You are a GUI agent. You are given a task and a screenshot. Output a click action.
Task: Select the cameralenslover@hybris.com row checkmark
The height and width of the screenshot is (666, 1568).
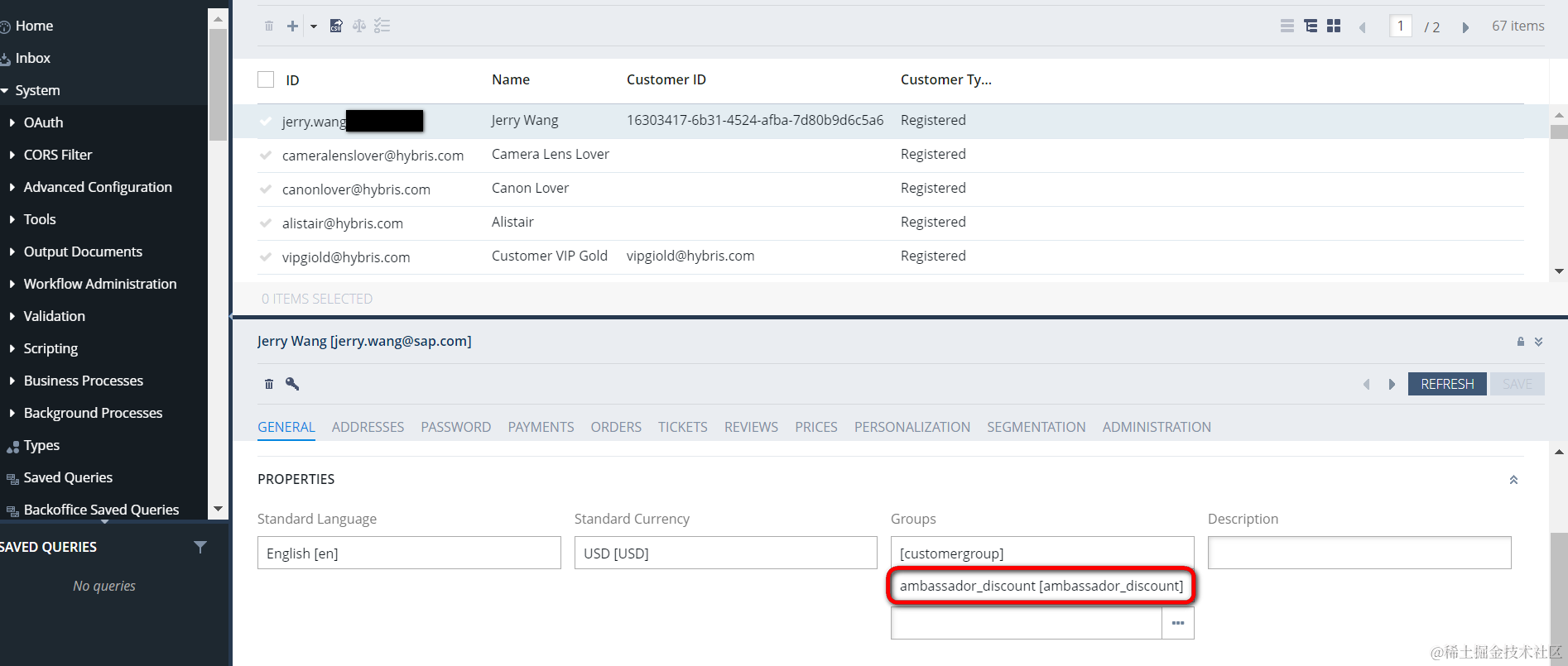[266, 156]
